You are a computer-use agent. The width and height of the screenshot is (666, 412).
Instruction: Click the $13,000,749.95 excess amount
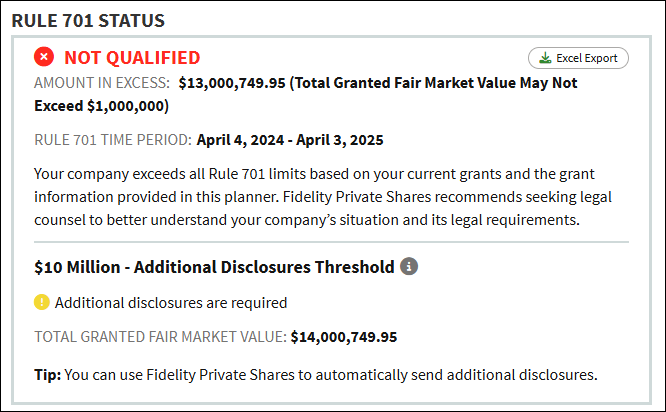232,83
